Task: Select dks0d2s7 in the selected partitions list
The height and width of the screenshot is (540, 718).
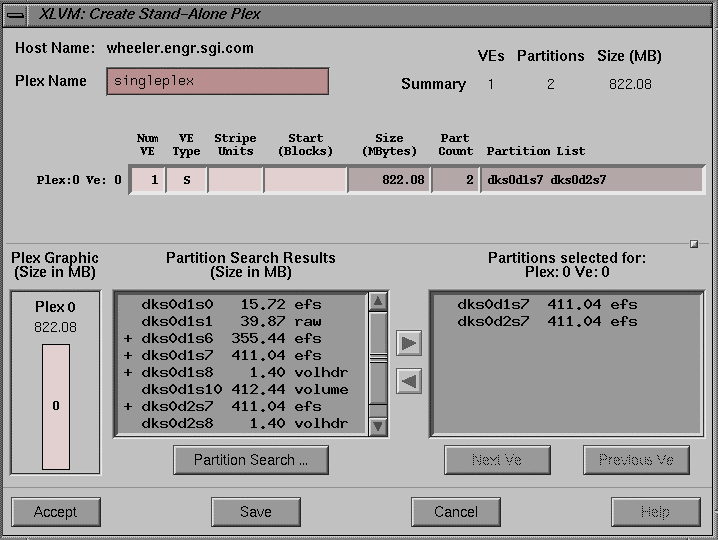Action: 546,321
